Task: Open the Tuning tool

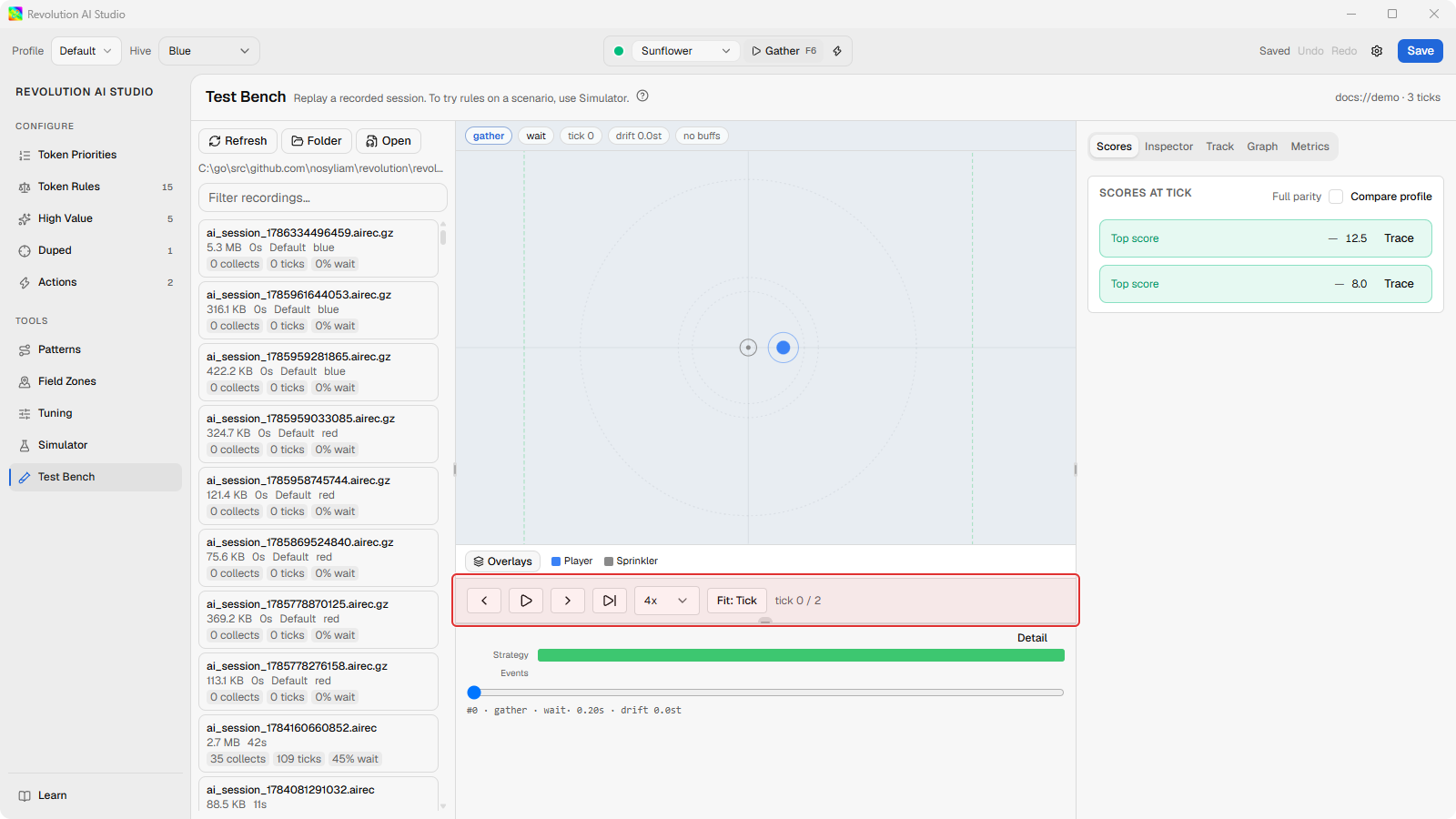Action: (x=96, y=413)
